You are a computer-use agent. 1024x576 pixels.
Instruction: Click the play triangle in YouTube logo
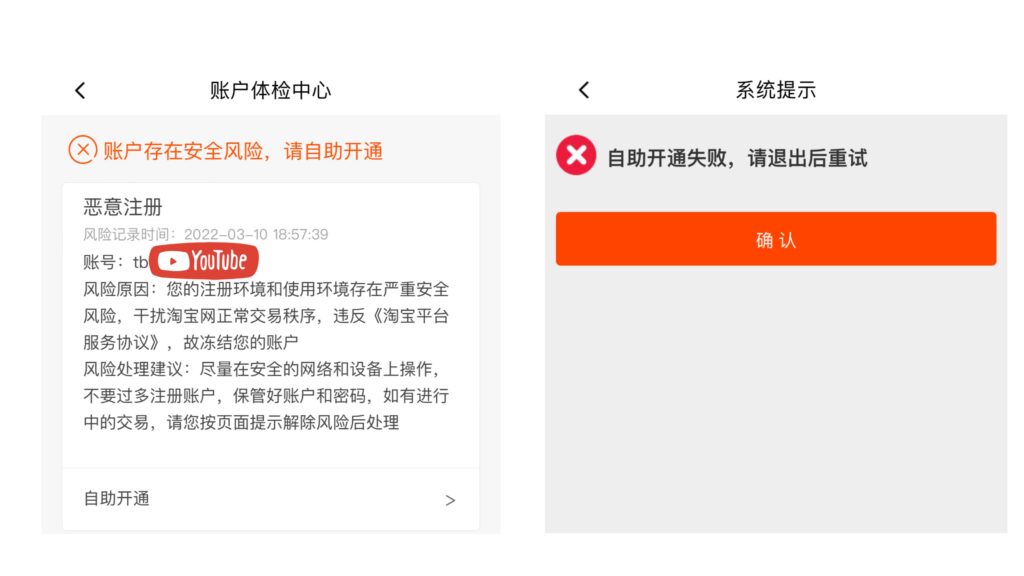(173, 262)
